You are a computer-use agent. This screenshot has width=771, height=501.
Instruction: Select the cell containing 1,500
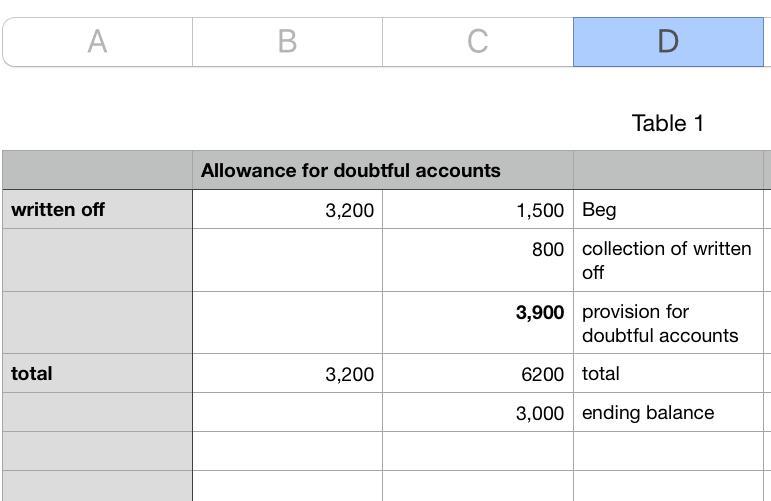click(x=477, y=210)
